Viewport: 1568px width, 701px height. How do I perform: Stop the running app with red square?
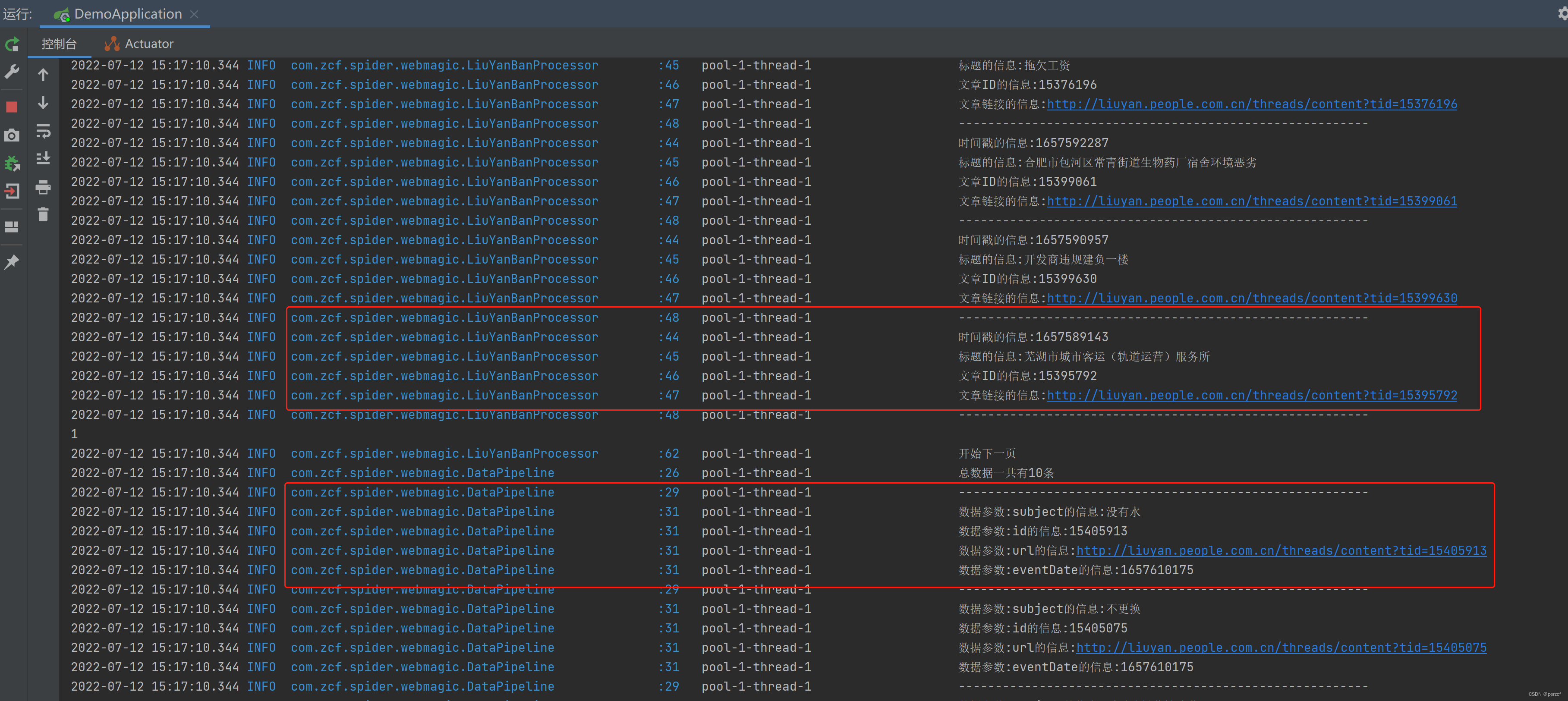[x=12, y=107]
